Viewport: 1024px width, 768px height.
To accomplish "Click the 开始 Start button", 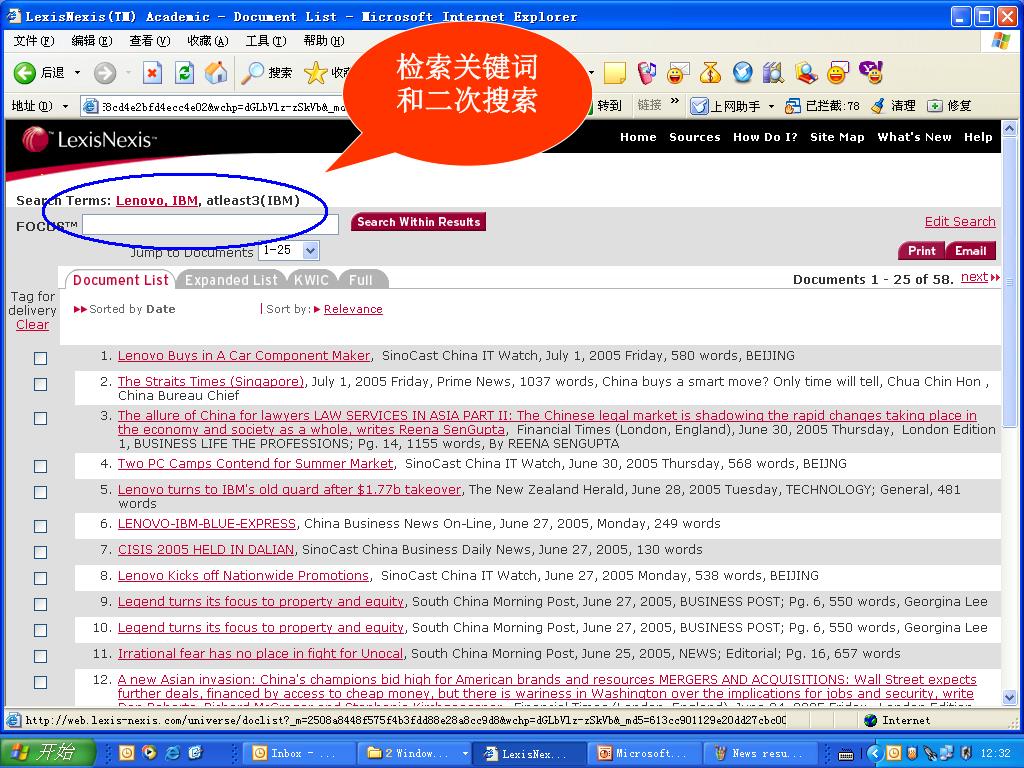I will [x=47, y=752].
